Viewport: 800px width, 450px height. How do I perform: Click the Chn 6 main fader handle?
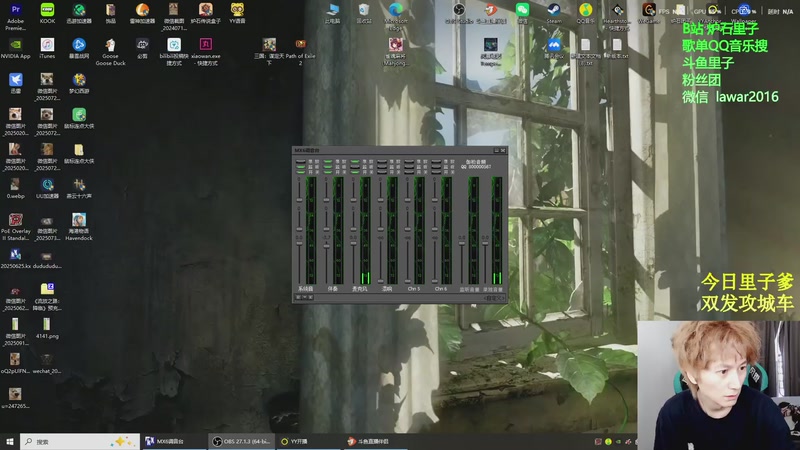coord(435,281)
